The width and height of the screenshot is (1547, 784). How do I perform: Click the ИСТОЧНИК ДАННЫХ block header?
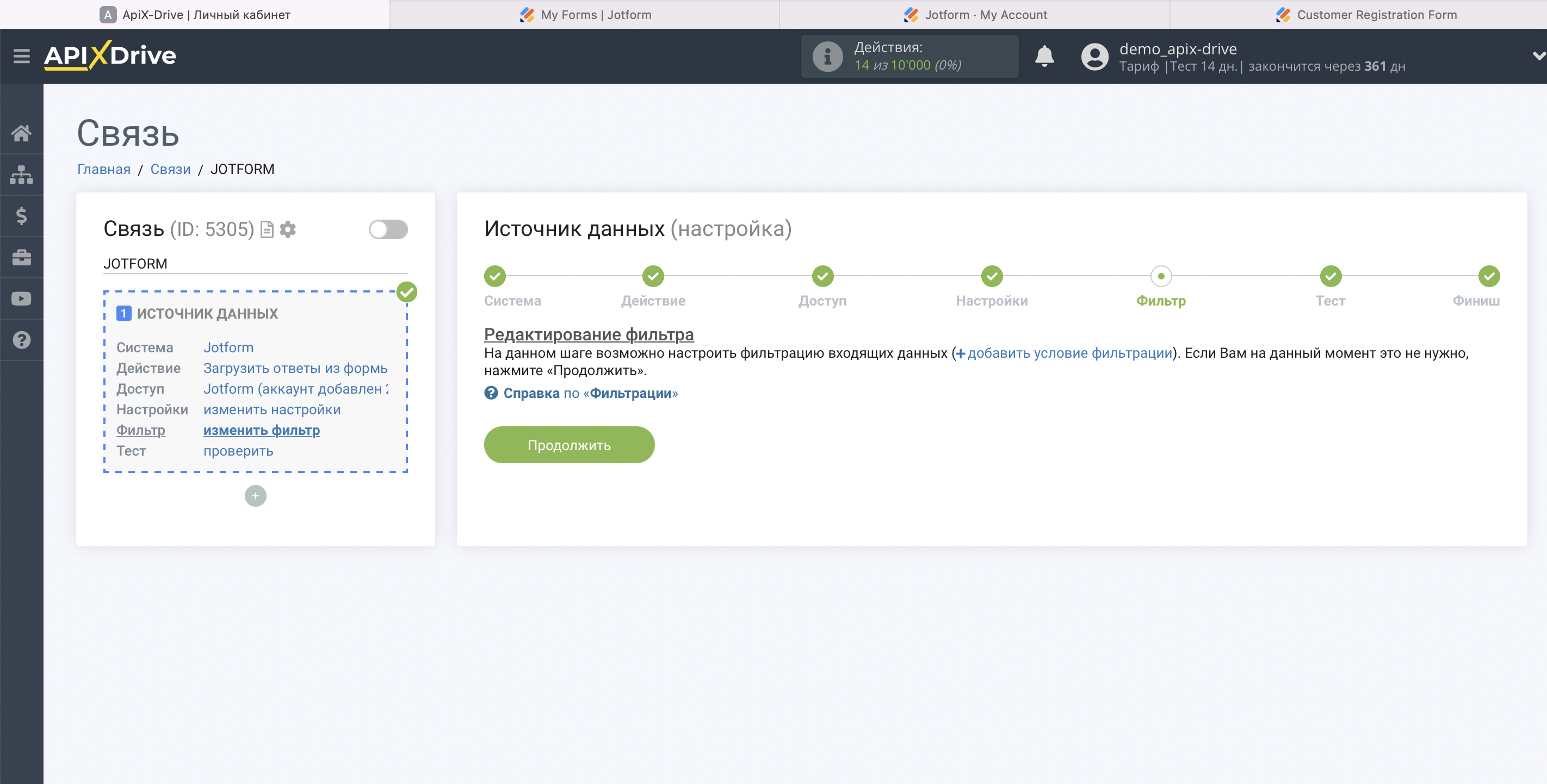(207, 313)
